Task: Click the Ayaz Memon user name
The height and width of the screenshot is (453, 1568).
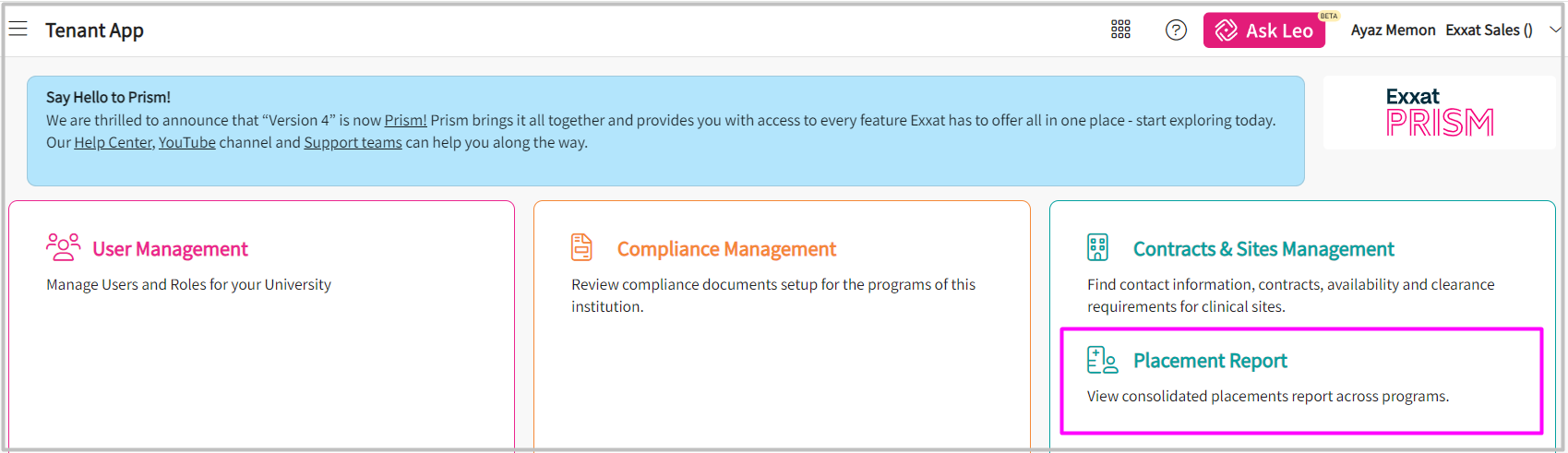Action: [1393, 30]
